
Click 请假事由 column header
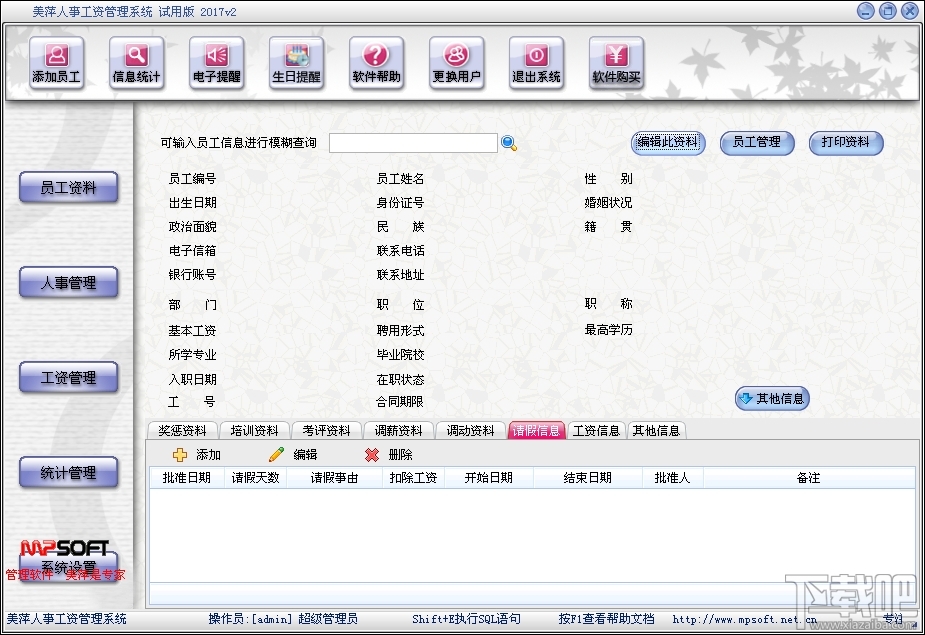[x=334, y=478]
